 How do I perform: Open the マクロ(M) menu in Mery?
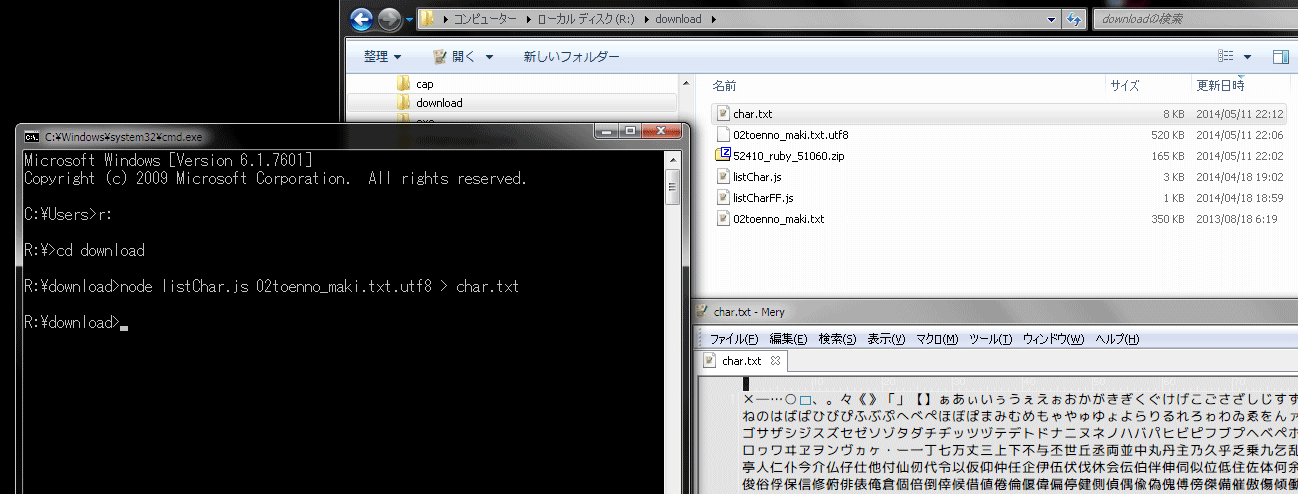pos(939,339)
